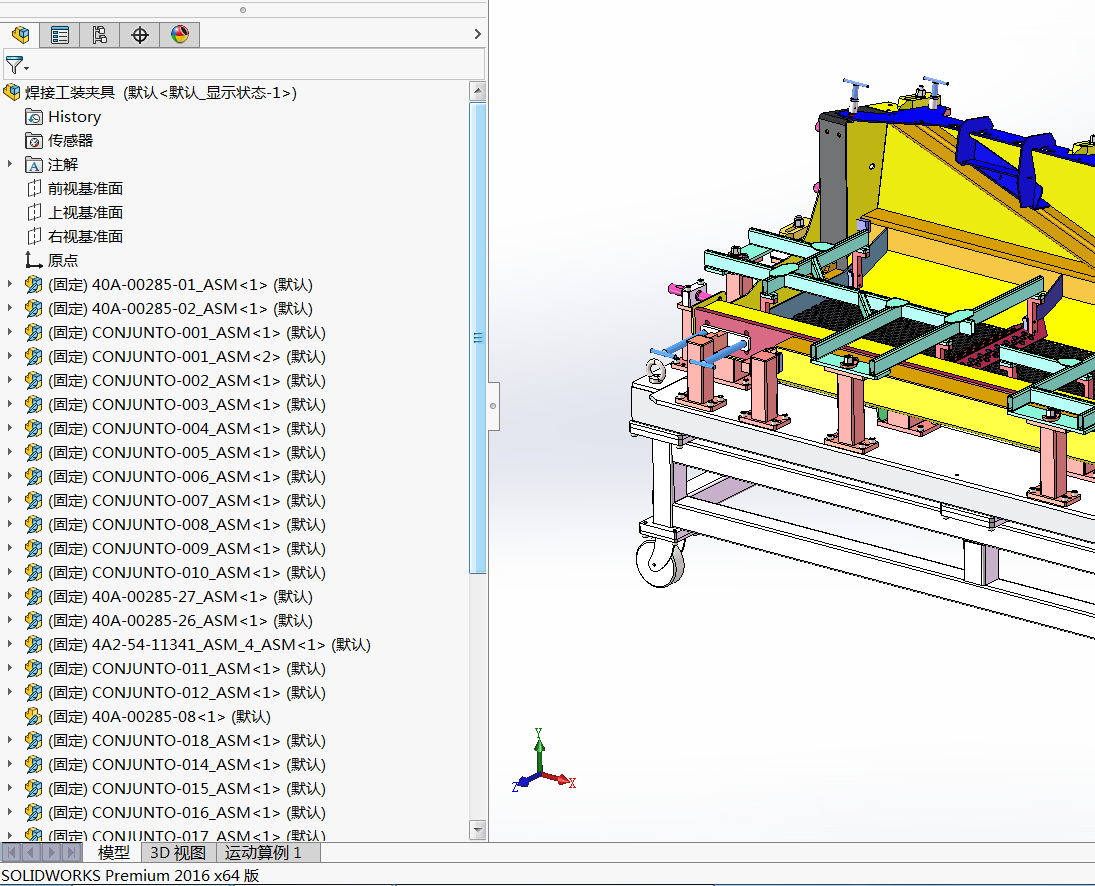Switch to the 模型 tab
1095x886 pixels.
click(x=114, y=852)
